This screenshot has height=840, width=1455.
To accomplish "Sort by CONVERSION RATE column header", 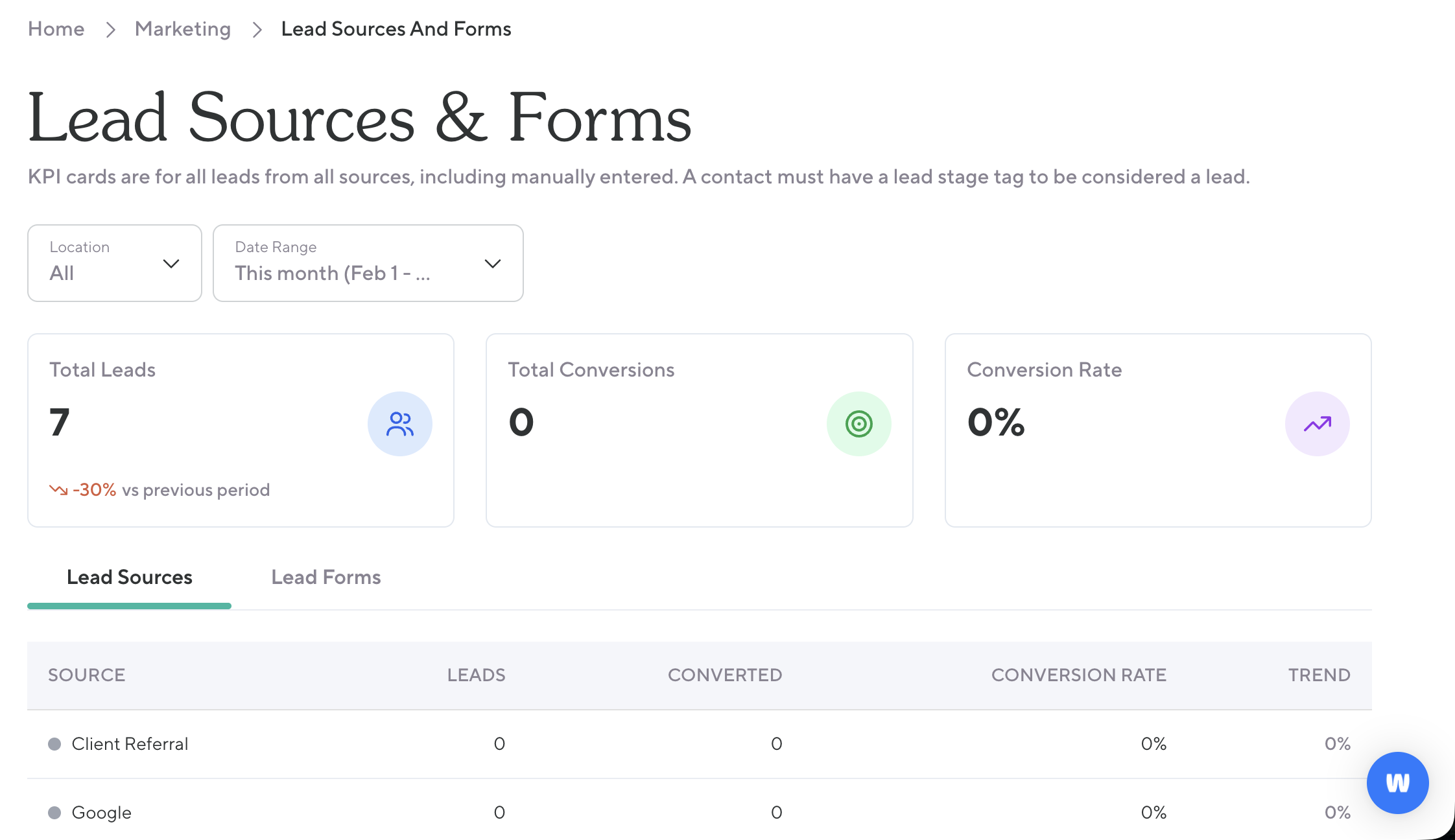I will point(1078,675).
